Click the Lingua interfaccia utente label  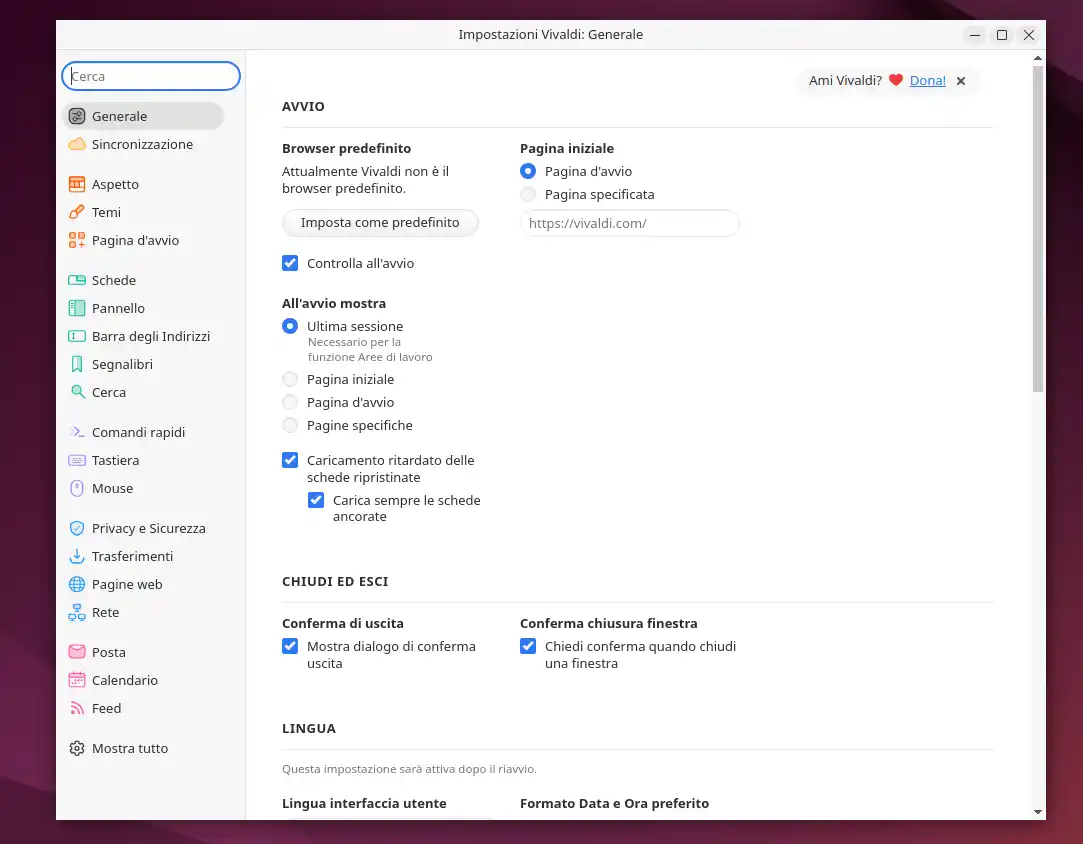(x=364, y=803)
